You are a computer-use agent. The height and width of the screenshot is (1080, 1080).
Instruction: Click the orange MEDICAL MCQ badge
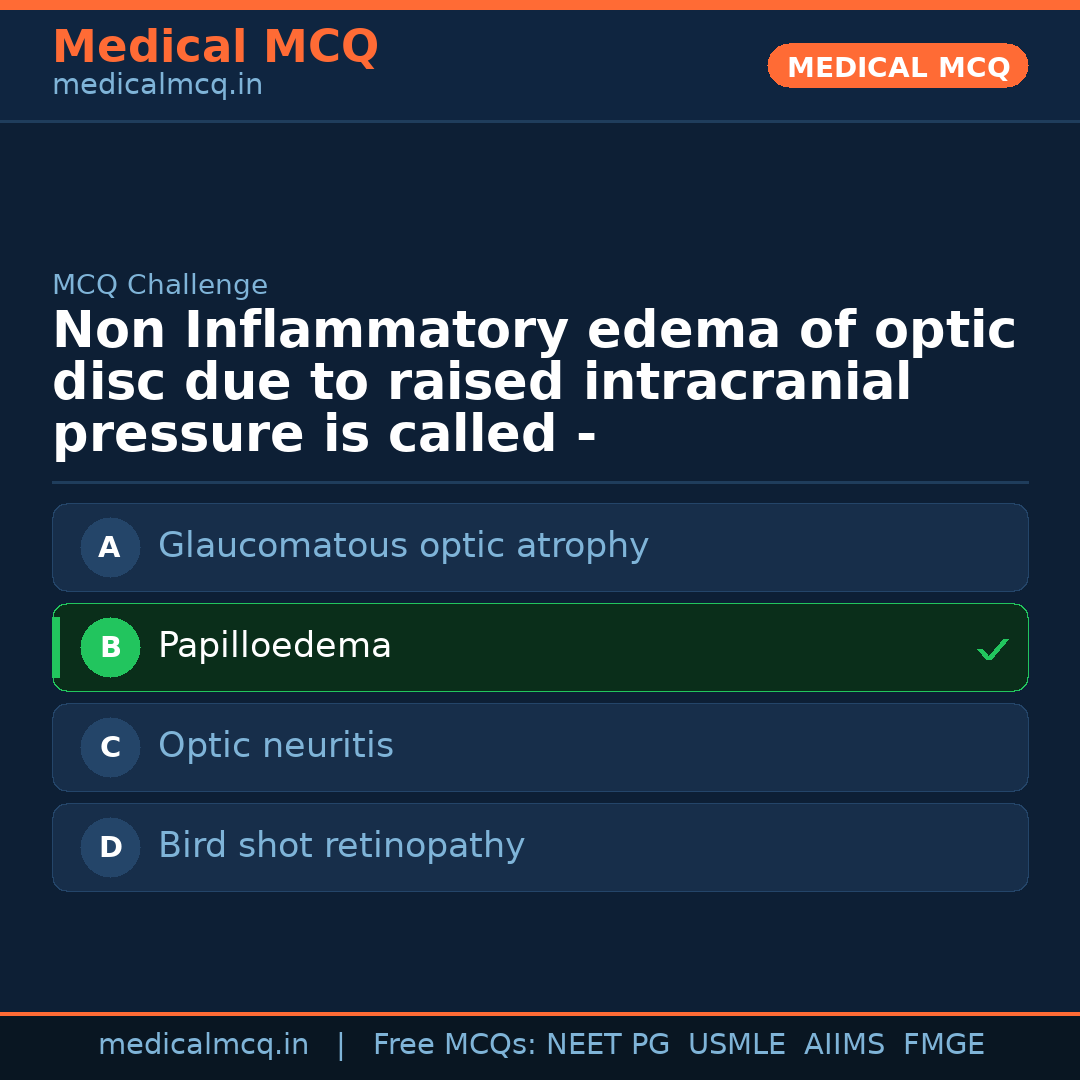[898, 66]
